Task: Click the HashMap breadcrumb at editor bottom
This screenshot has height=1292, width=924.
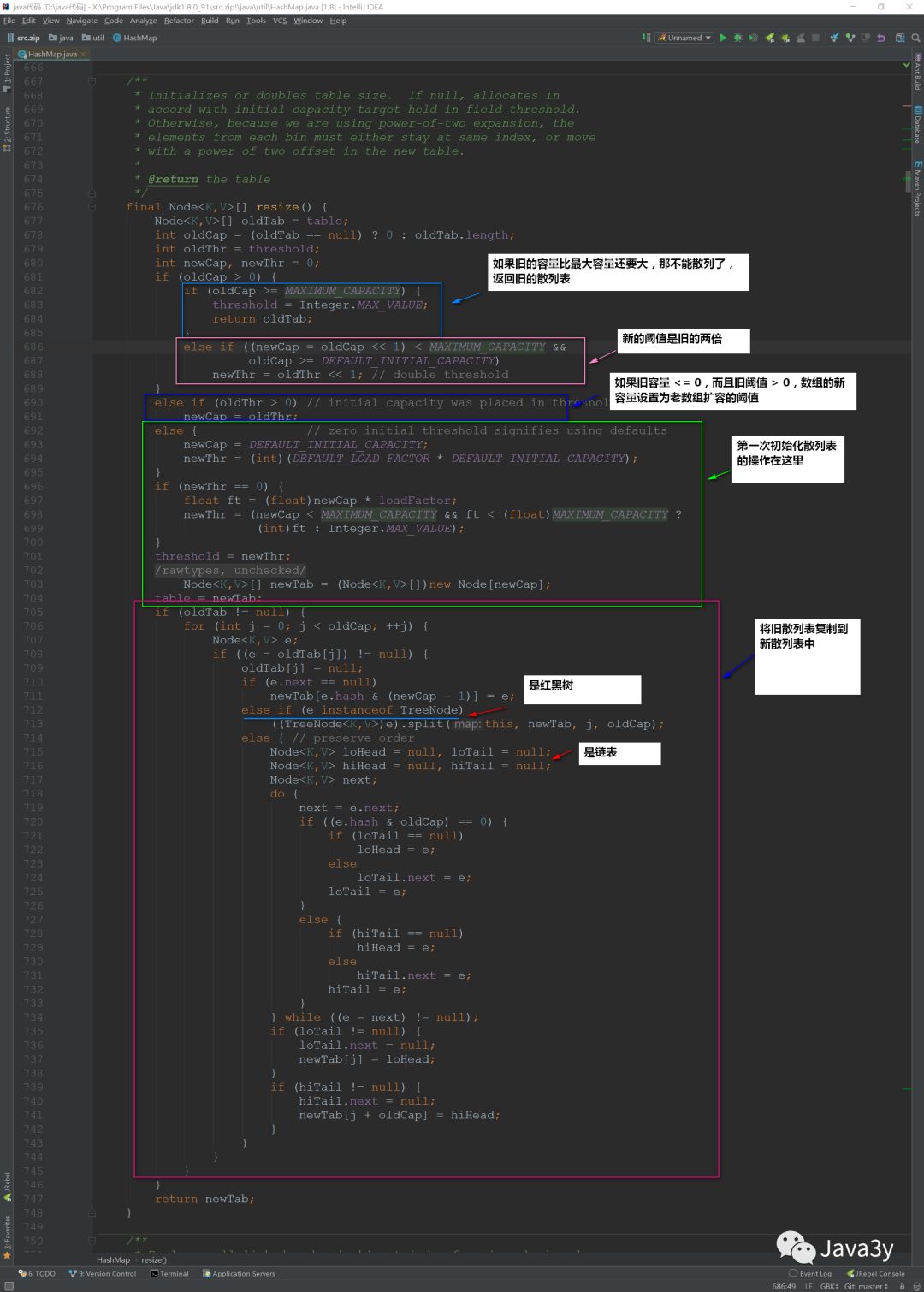Action: point(113,1260)
